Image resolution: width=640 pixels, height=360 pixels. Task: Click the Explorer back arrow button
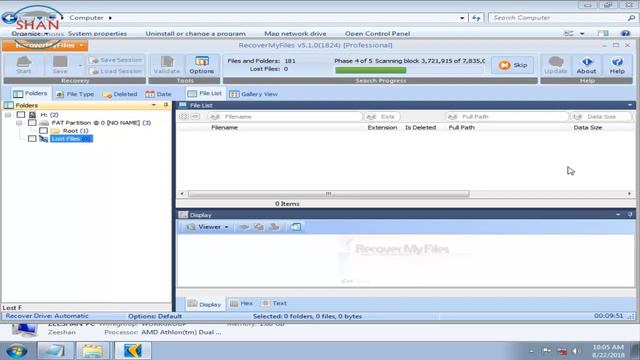click(9, 18)
